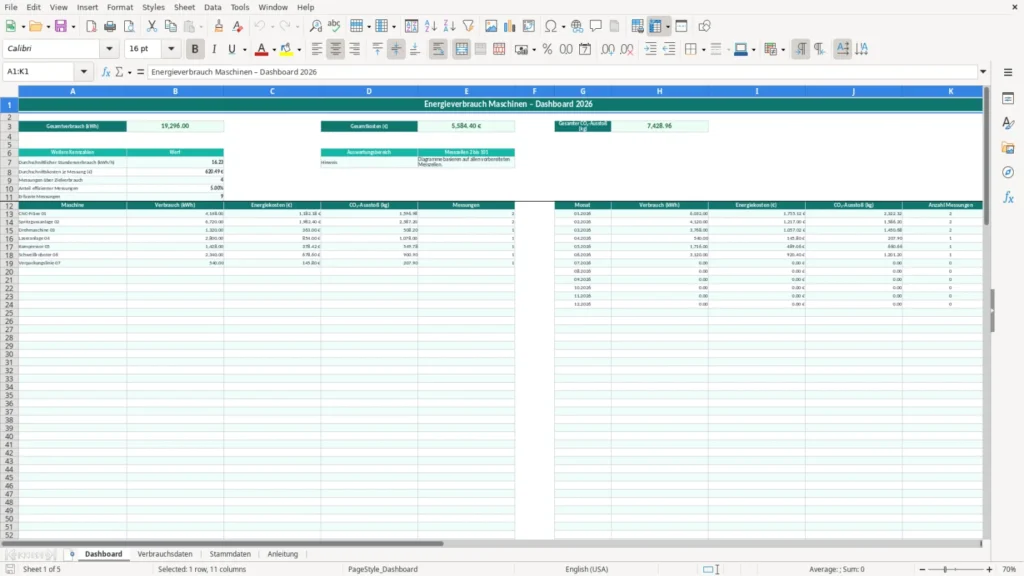This screenshot has width=1024, height=576.
Task: Open the Function Wizard fx icon
Action: click(106, 72)
